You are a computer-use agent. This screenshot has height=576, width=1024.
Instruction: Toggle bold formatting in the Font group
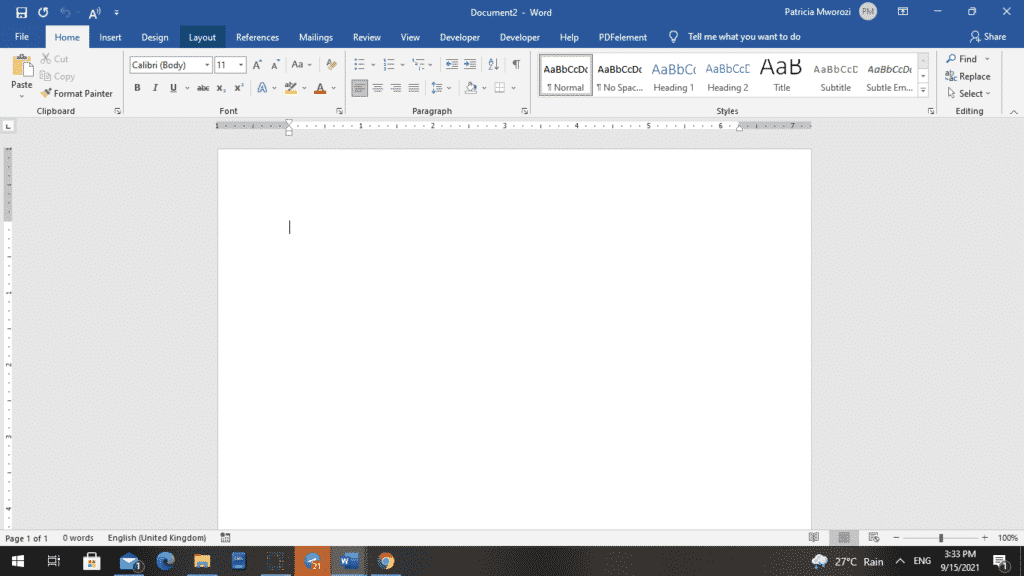[x=137, y=88]
